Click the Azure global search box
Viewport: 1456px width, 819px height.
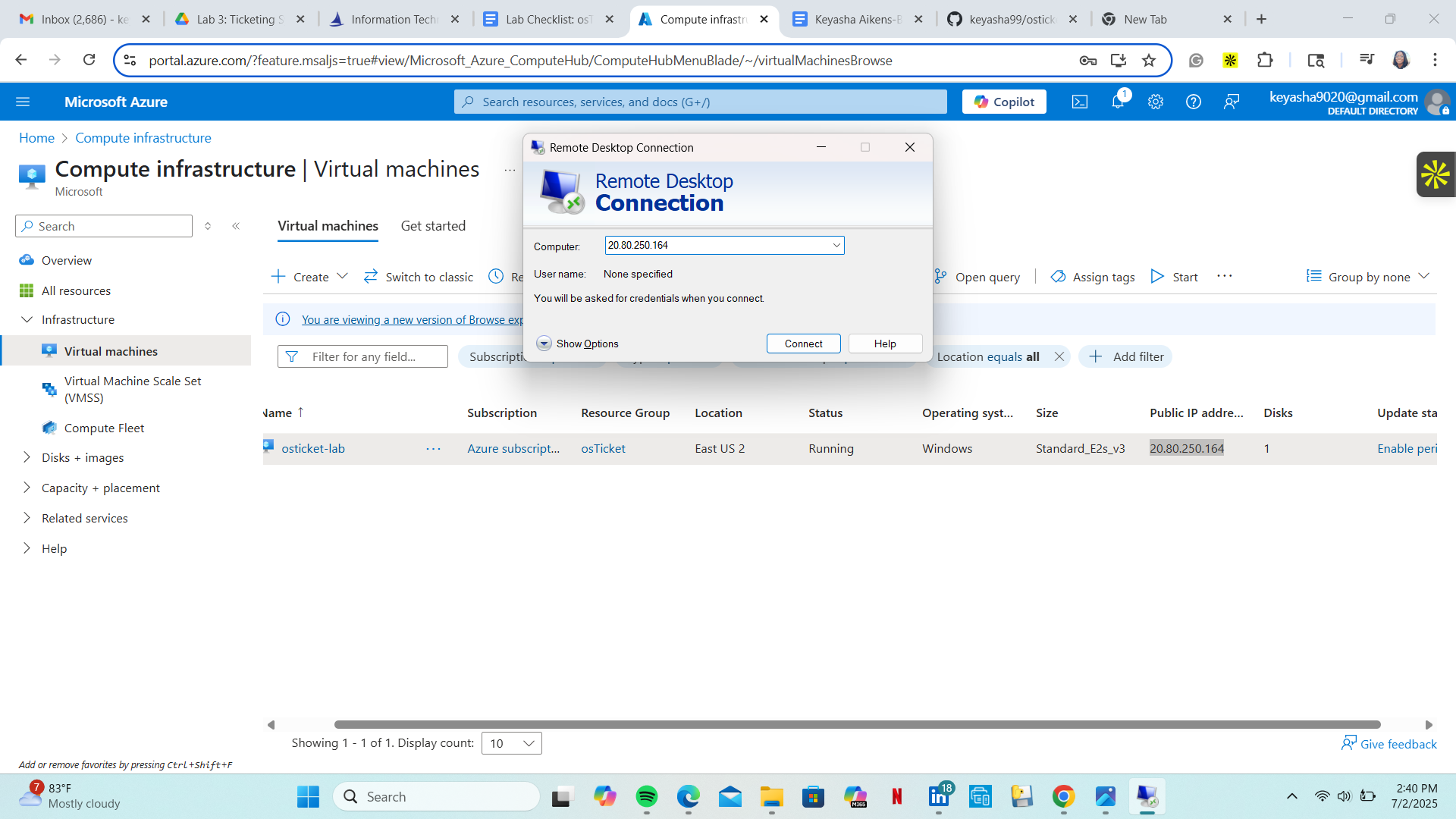(701, 102)
